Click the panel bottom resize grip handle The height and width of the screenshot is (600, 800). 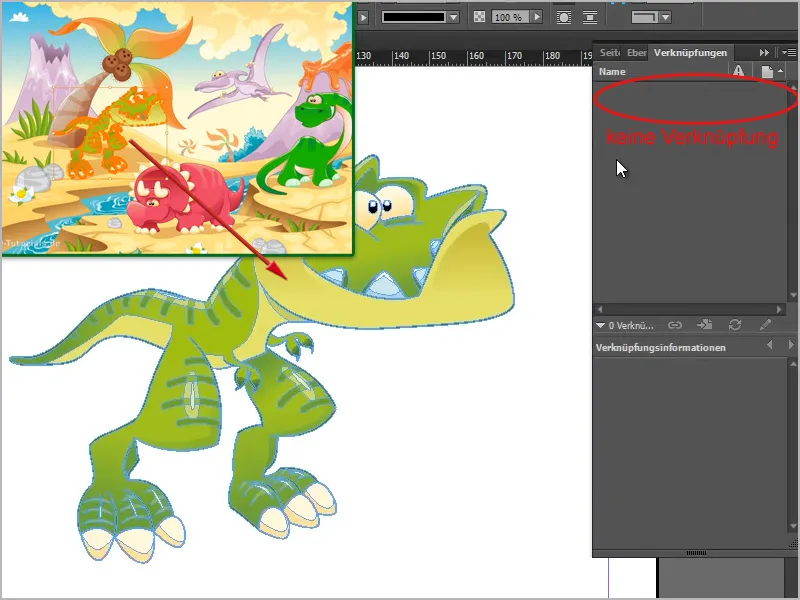click(x=696, y=553)
